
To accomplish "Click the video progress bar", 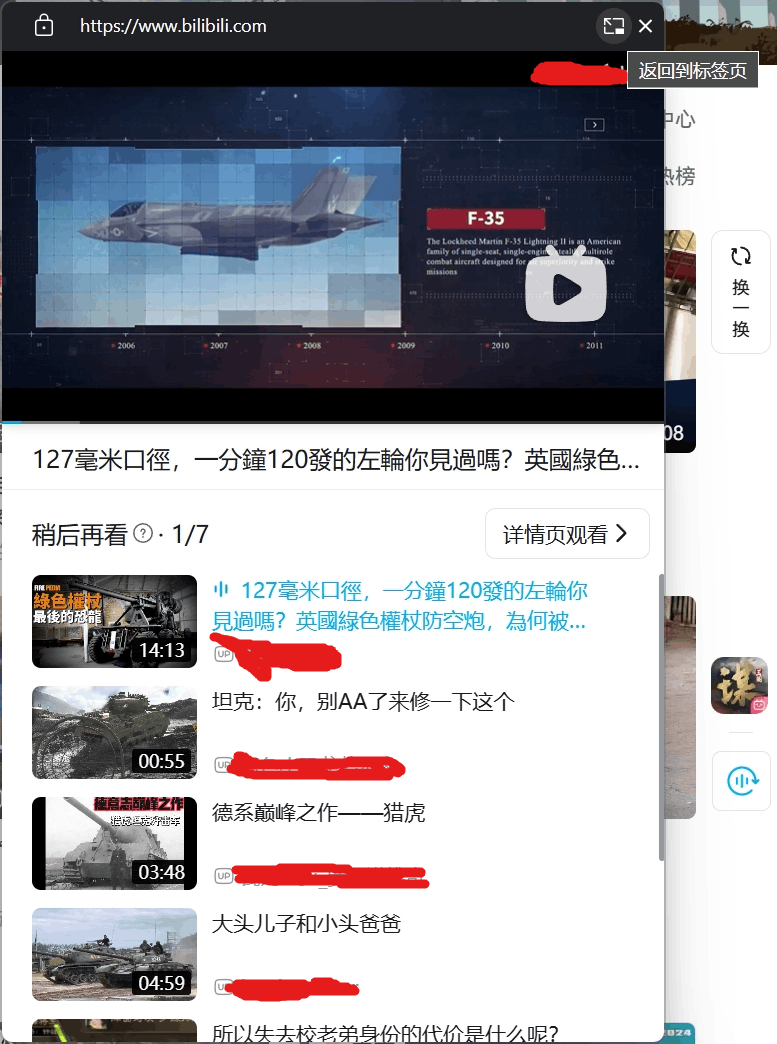I will pyautogui.click(x=333, y=421).
